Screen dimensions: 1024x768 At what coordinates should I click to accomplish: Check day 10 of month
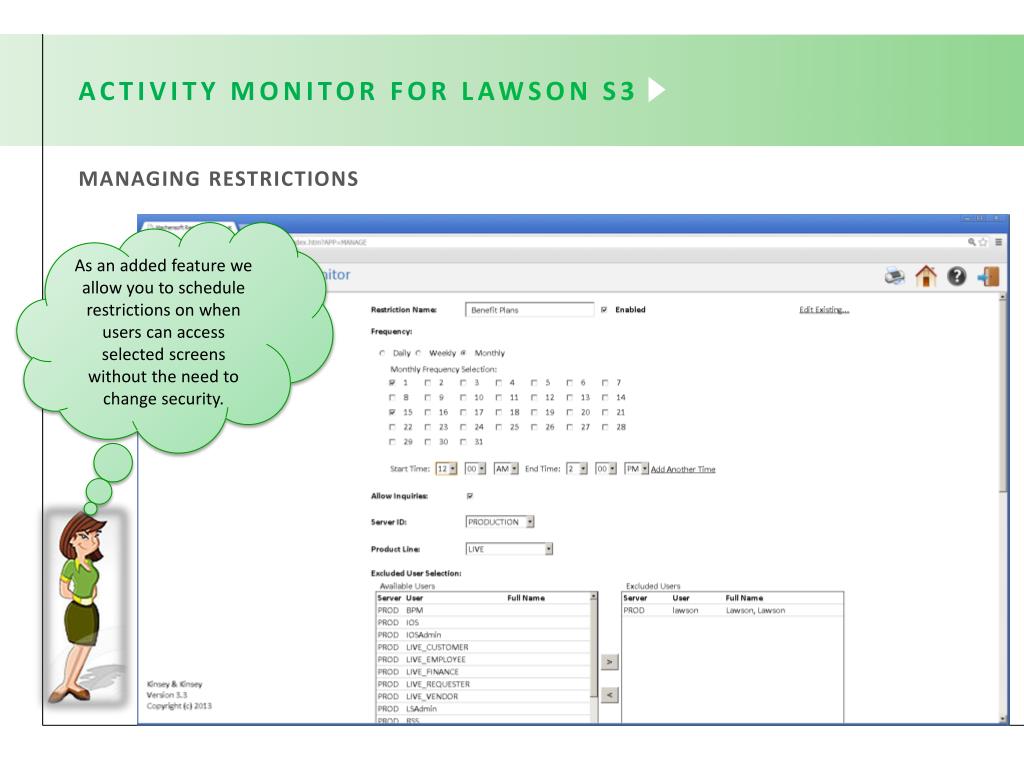coord(463,398)
